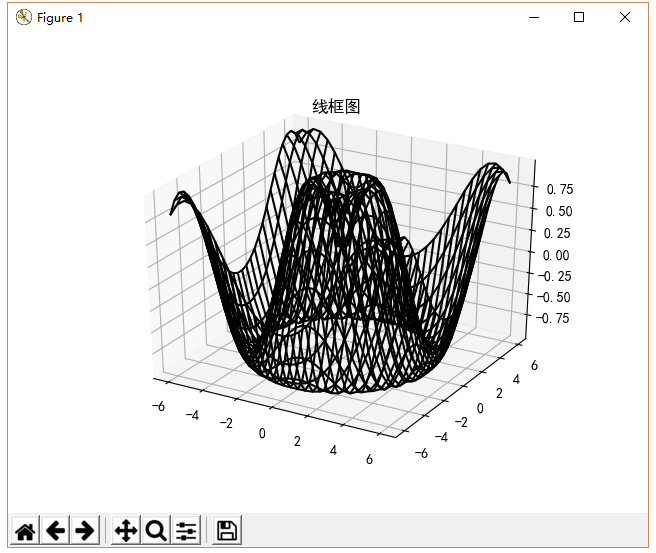This screenshot has height=553, width=656.
Task: Click z-axis tick label 0.25
Action: click(557, 233)
